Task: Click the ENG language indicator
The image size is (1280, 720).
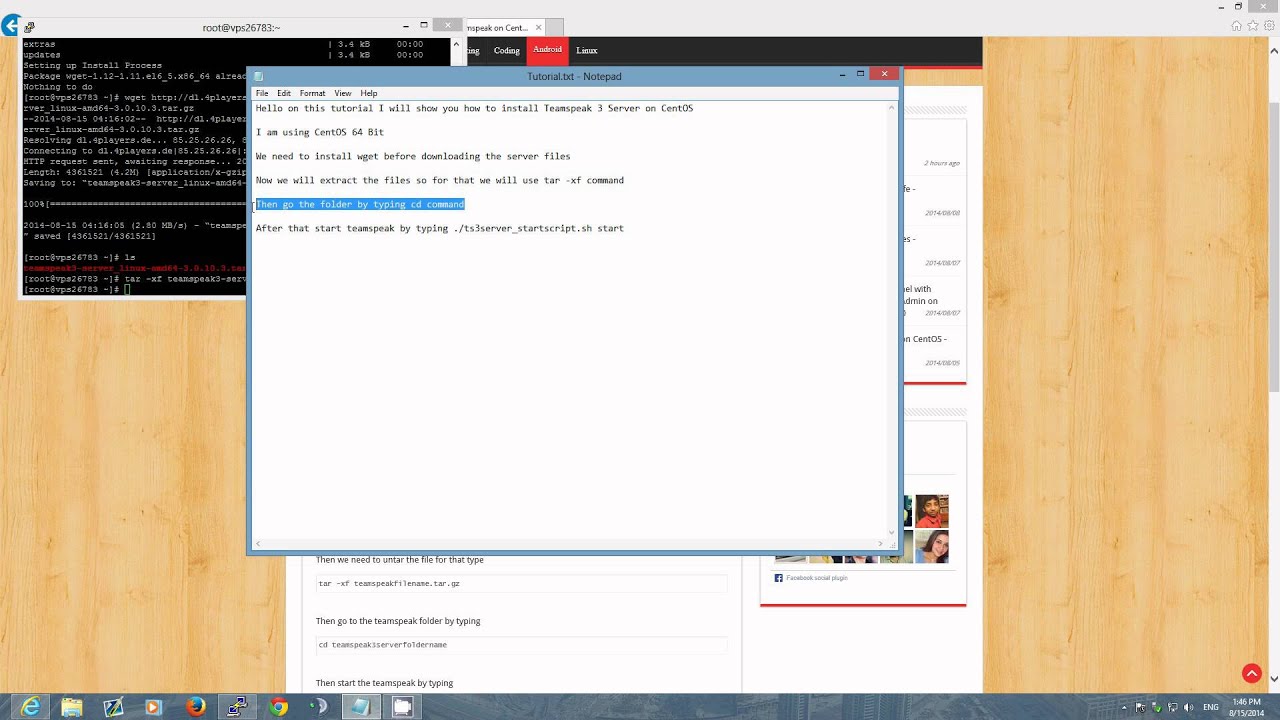Action: (1212, 708)
